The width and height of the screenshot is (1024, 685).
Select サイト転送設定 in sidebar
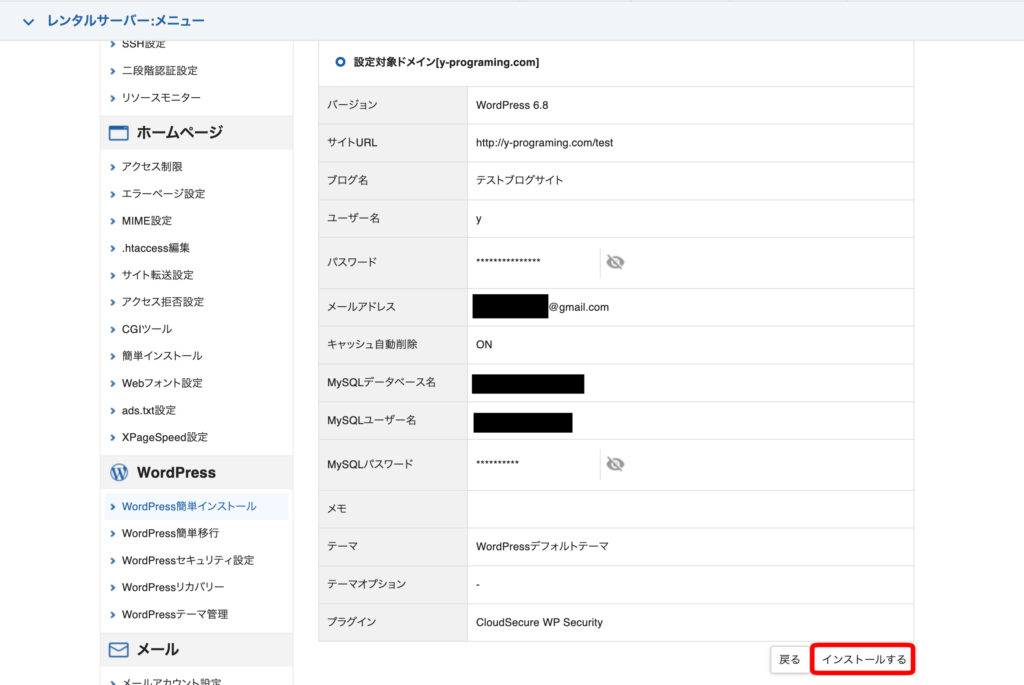pos(157,275)
